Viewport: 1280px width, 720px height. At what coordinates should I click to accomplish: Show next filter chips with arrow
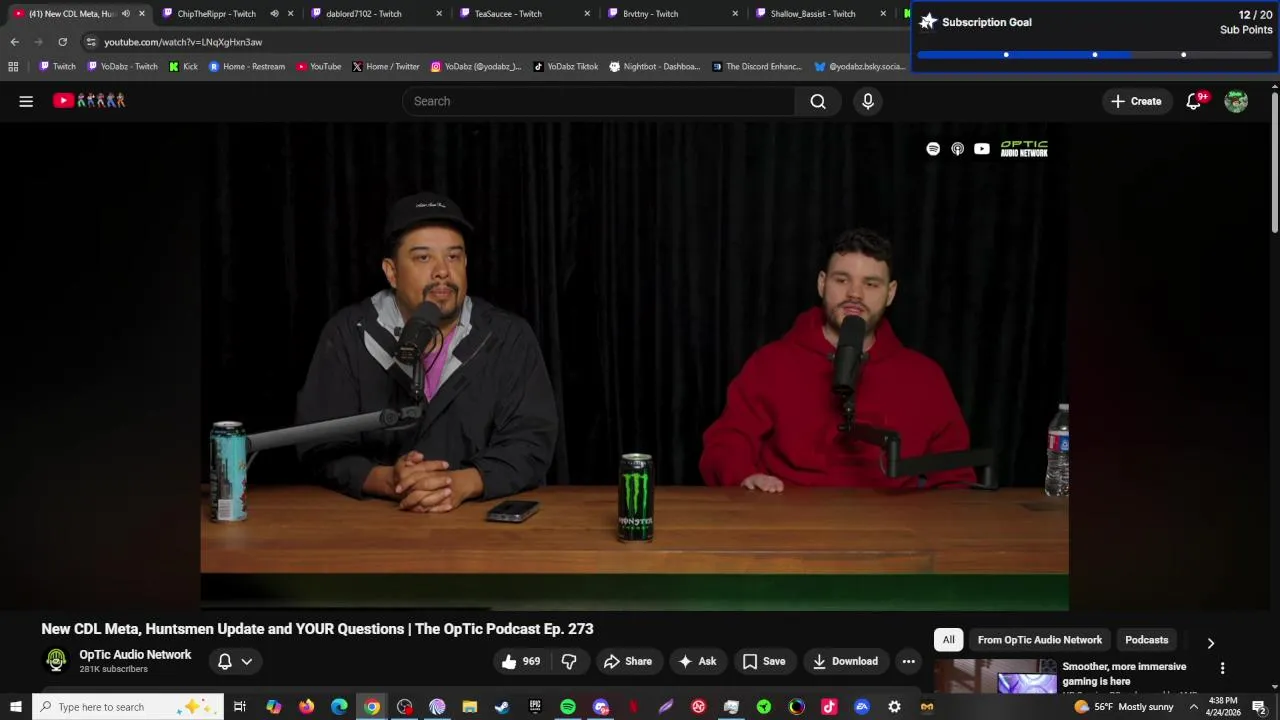point(1210,643)
